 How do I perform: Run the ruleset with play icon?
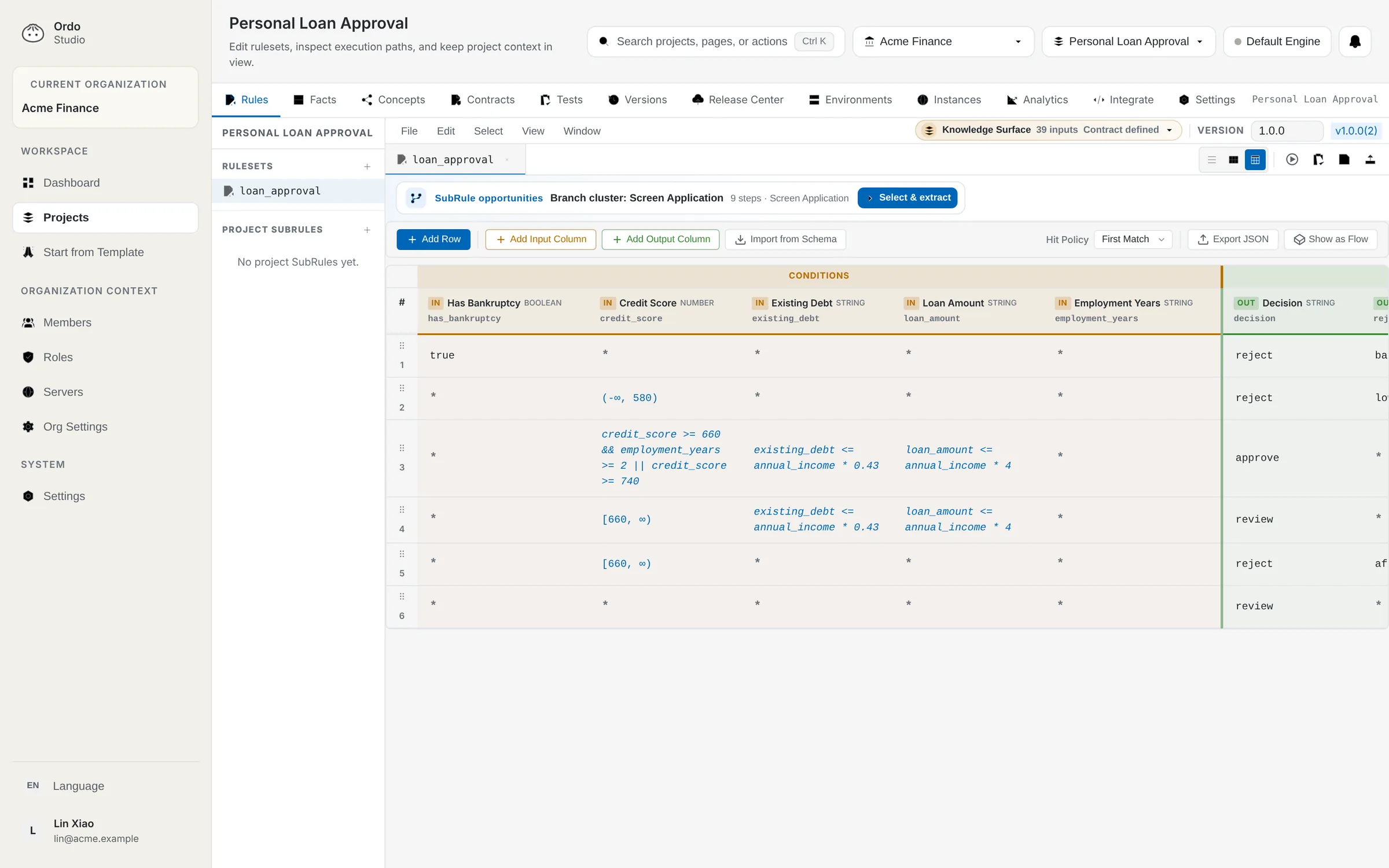[x=1292, y=160]
